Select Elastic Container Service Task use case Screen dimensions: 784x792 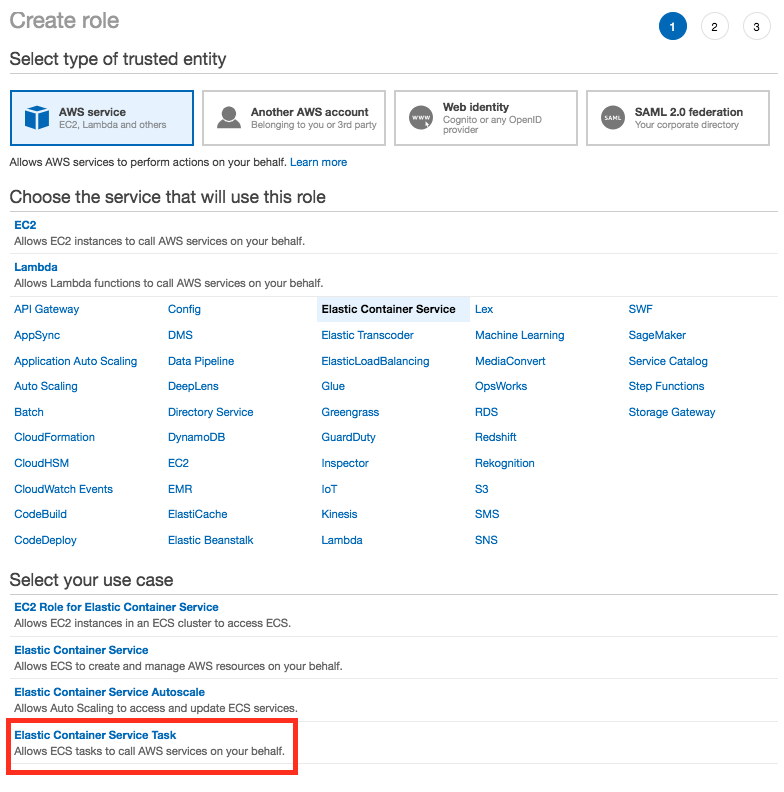point(95,735)
